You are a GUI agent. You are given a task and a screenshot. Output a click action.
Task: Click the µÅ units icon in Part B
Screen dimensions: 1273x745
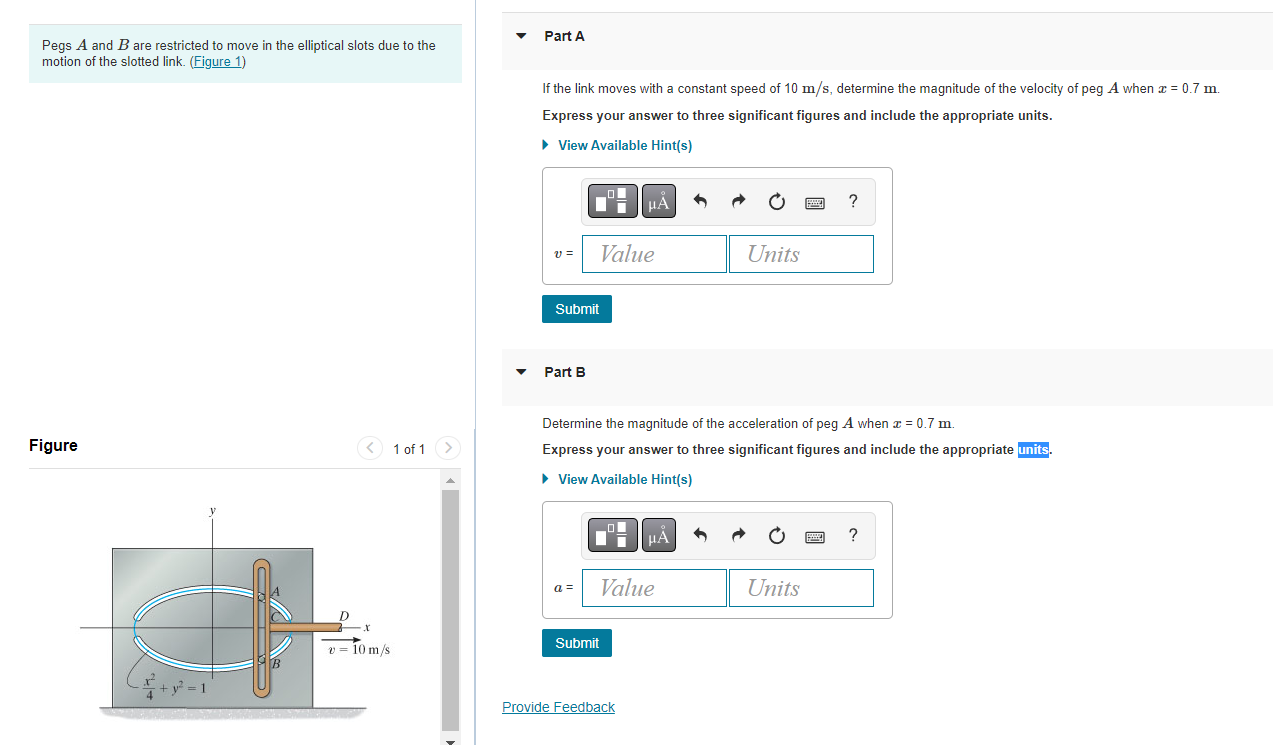[x=658, y=535]
